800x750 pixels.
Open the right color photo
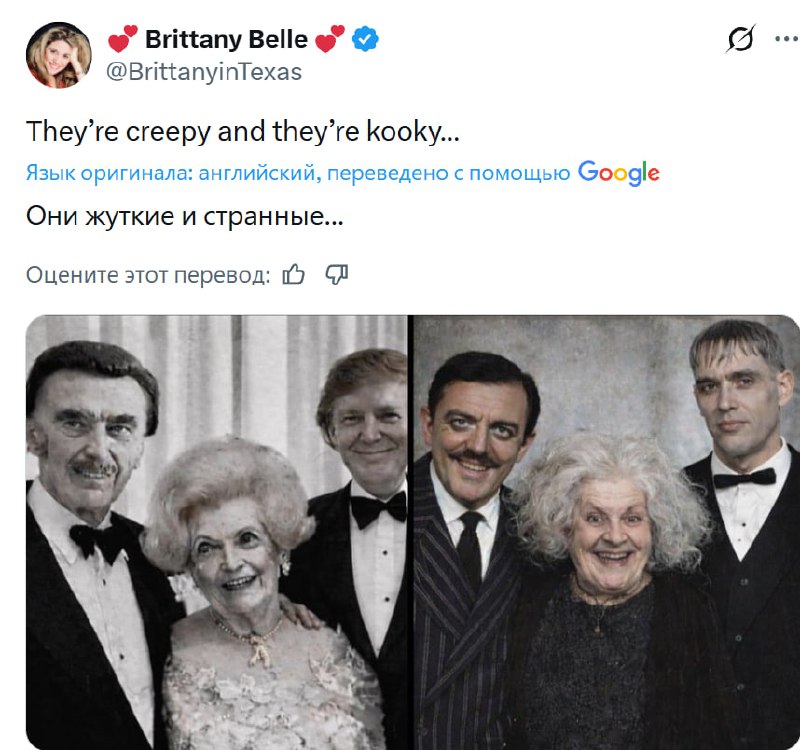point(606,532)
